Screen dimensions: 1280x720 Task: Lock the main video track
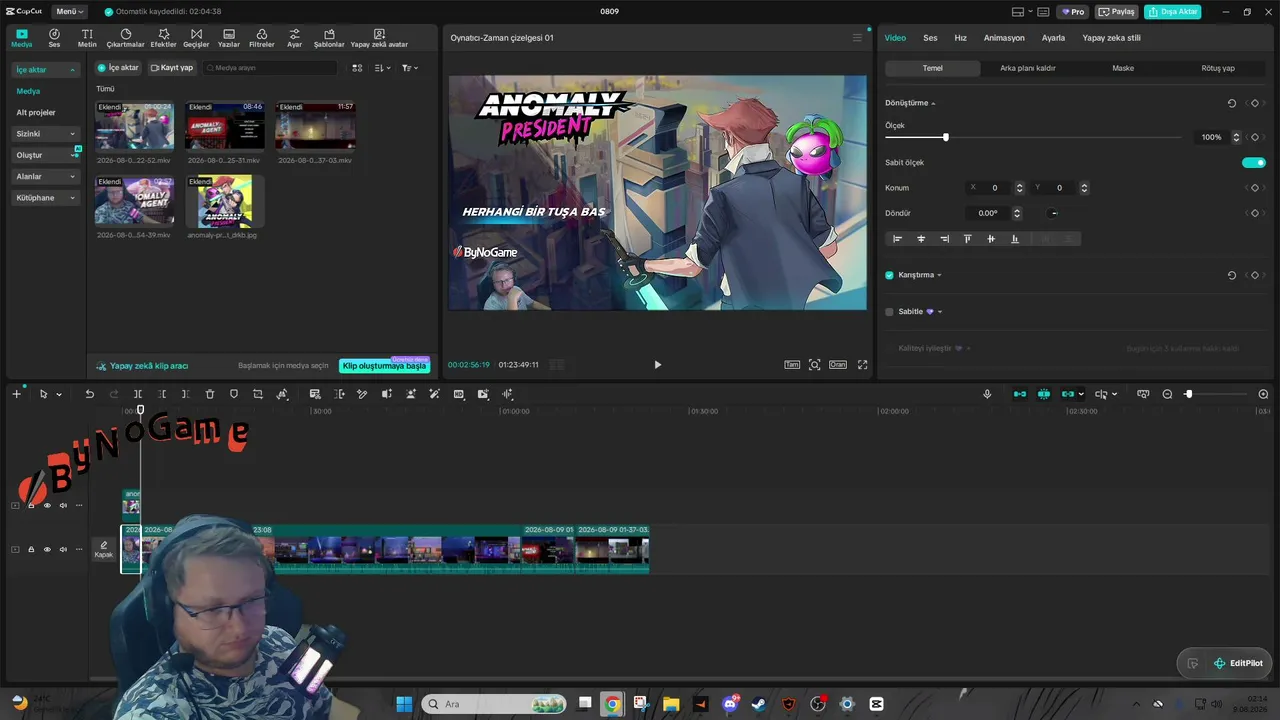pyautogui.click(x=31, y=549)
